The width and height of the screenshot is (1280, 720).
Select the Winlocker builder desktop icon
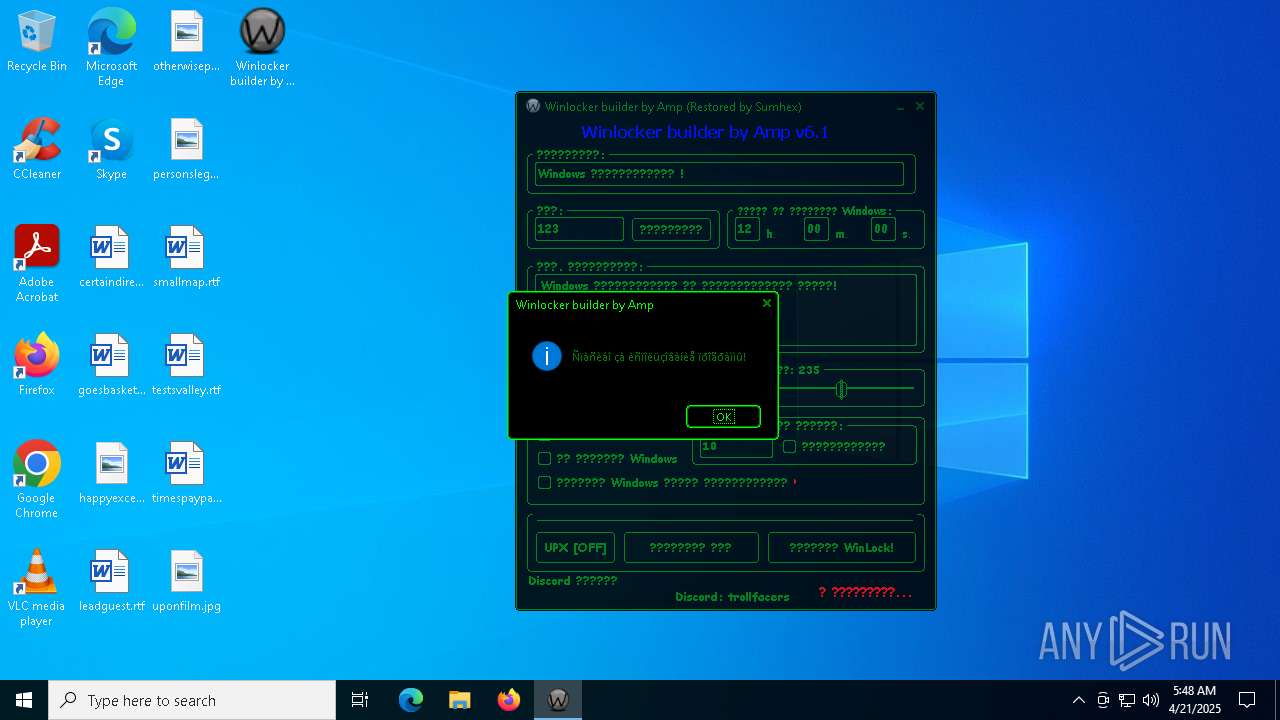tap(262, 48)
